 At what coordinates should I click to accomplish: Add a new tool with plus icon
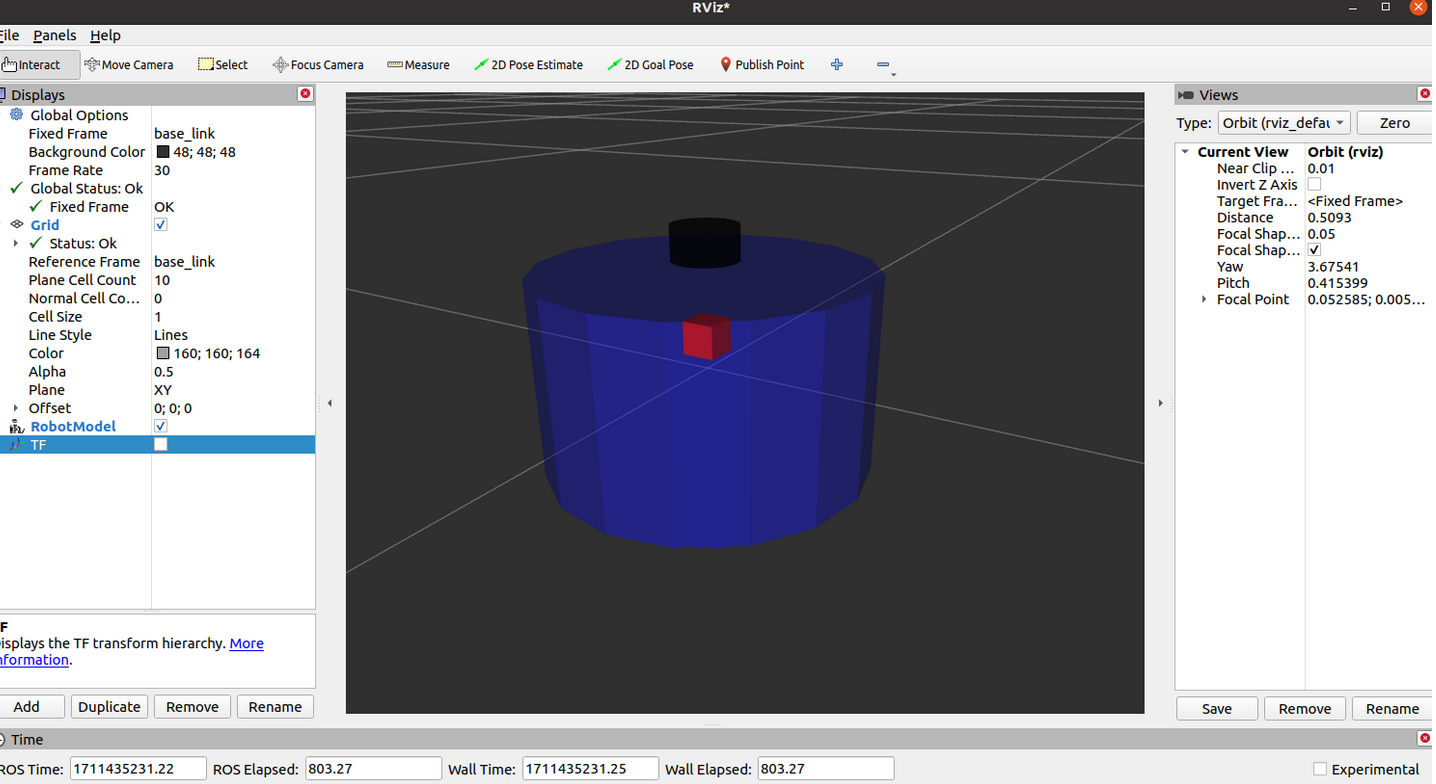(x=837, y=65)
